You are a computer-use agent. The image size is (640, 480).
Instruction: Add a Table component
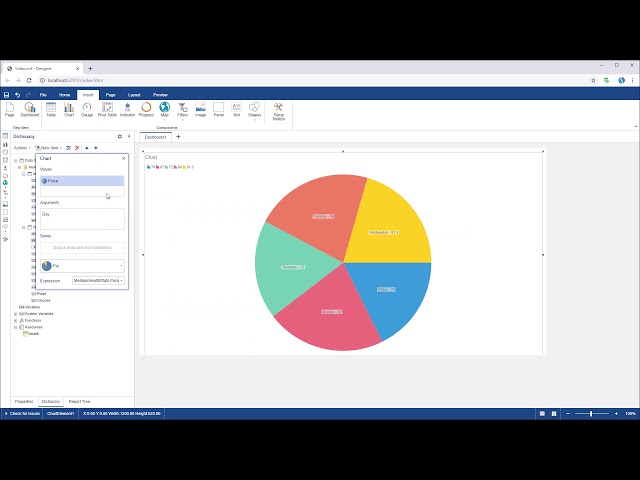tap(51, 110)
